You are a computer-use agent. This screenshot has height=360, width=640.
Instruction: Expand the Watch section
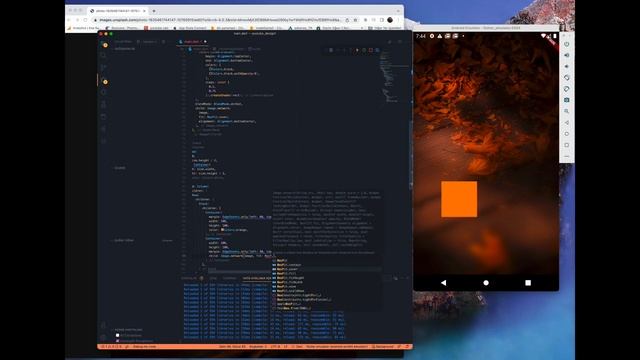pyautogui.click(x=119, y=168)
